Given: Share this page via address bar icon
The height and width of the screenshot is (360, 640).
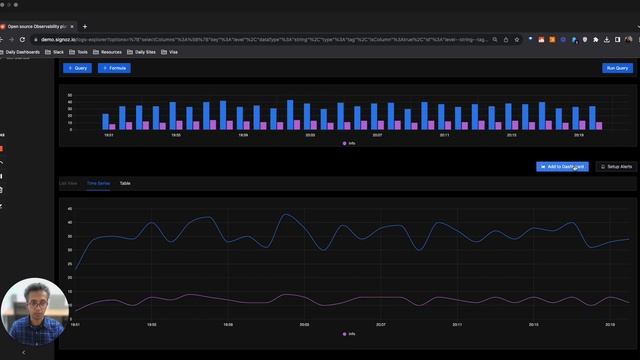Looking at the screenshot, I should click(506, 40).
